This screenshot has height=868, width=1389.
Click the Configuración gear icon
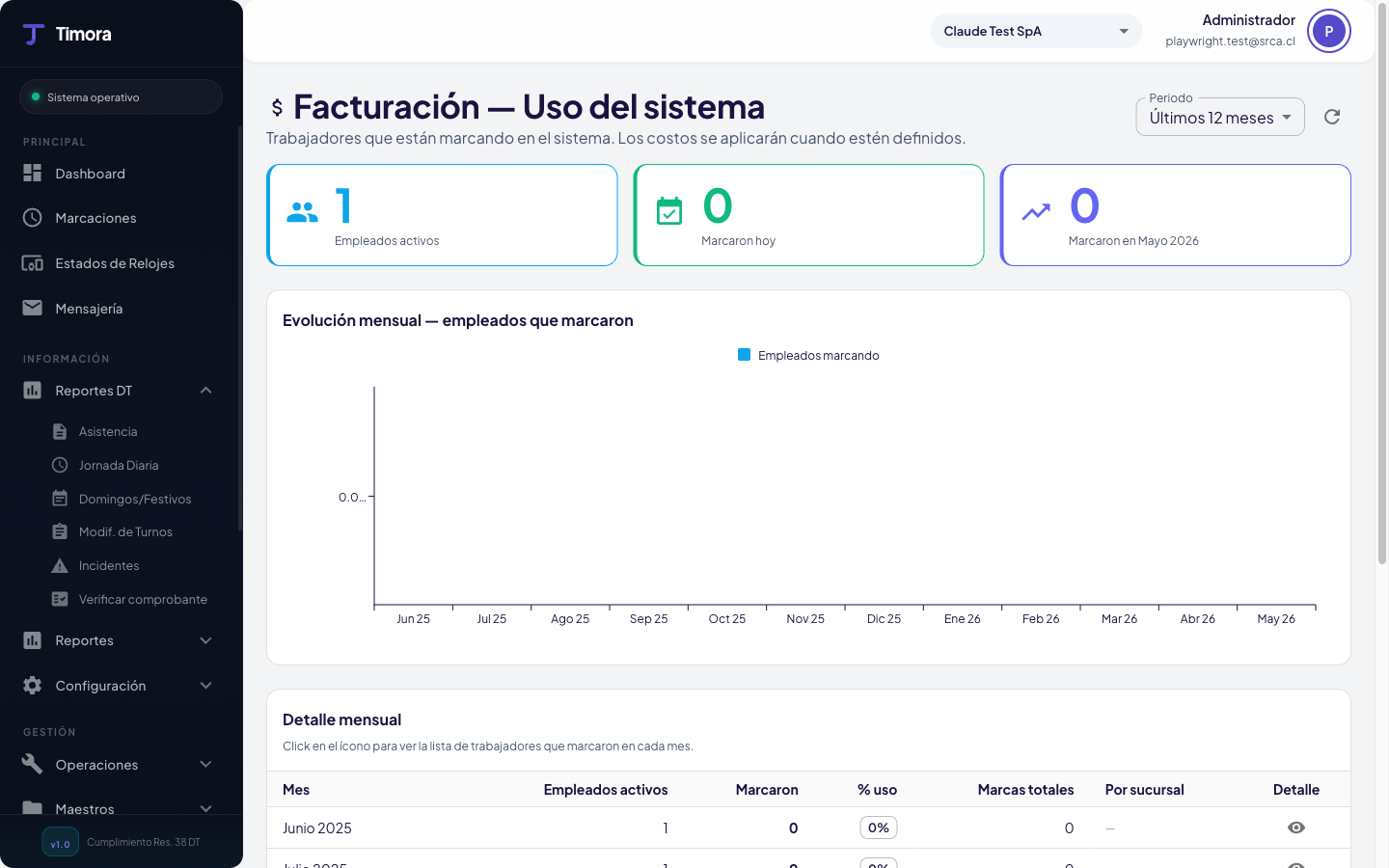point(33,685)
